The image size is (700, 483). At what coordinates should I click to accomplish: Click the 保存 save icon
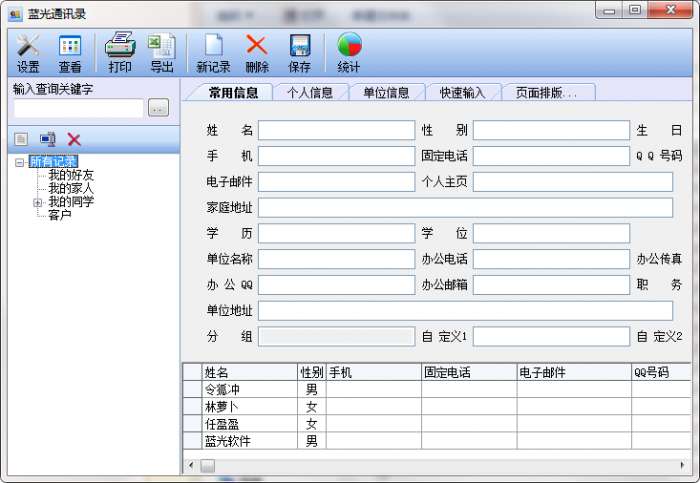pyautogui.click(x=299, y=53)
